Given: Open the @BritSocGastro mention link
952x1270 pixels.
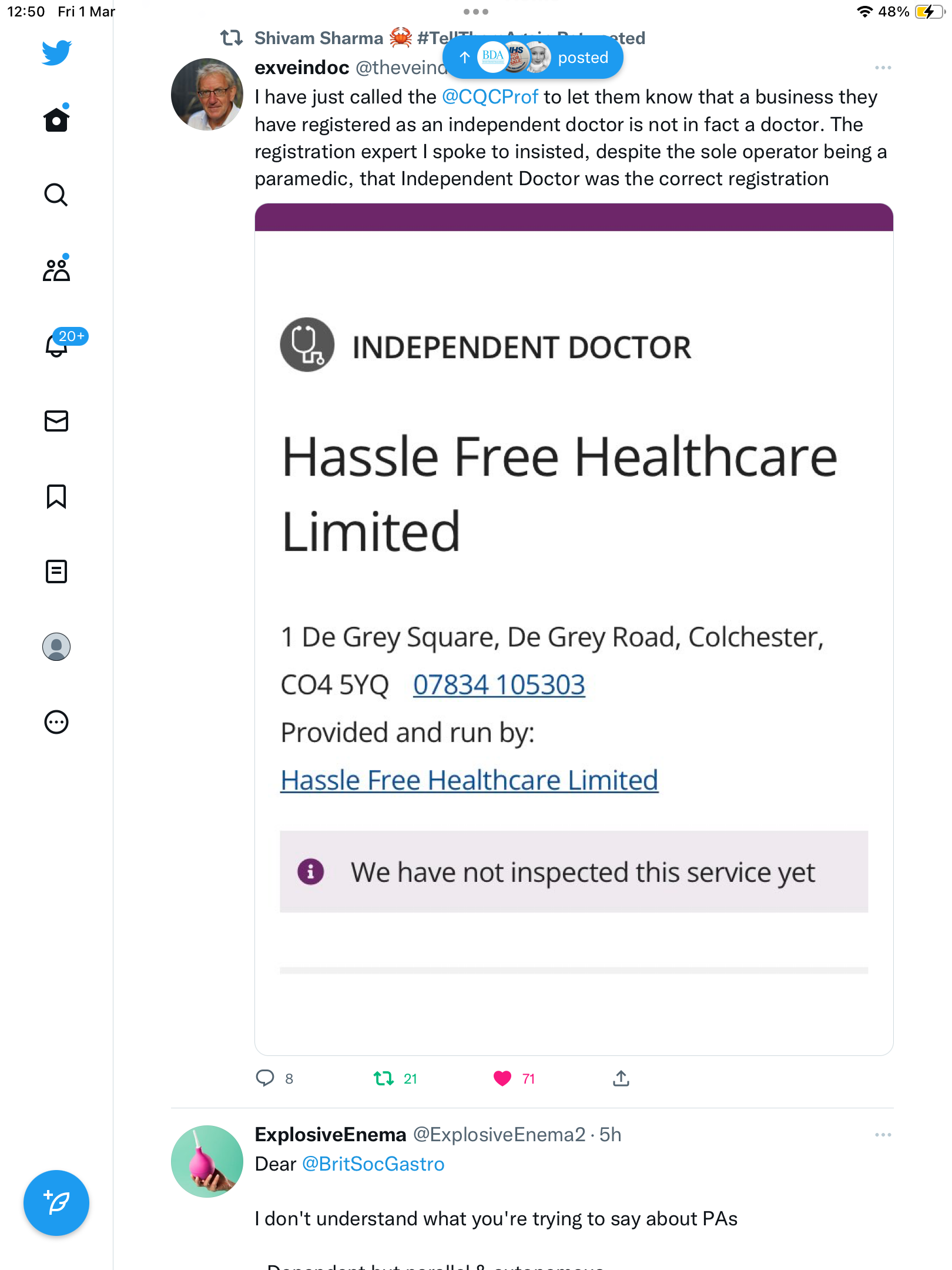Looking at the screenshot, I should tap(373, 1164).
